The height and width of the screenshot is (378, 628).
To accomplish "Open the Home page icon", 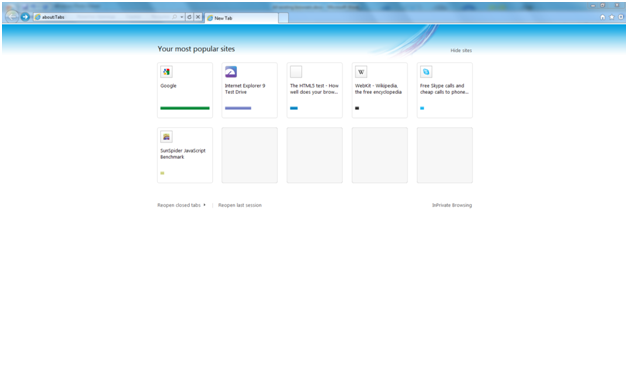I will click(602, 17).
